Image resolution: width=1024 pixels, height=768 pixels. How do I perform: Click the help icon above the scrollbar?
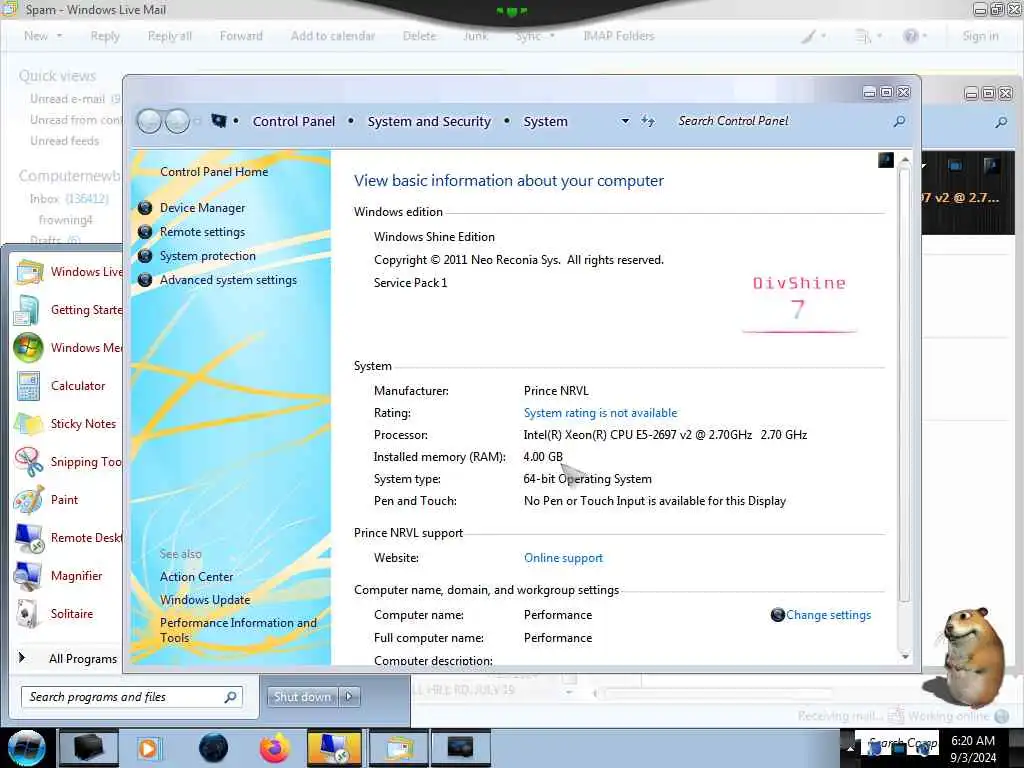(886, 159)
